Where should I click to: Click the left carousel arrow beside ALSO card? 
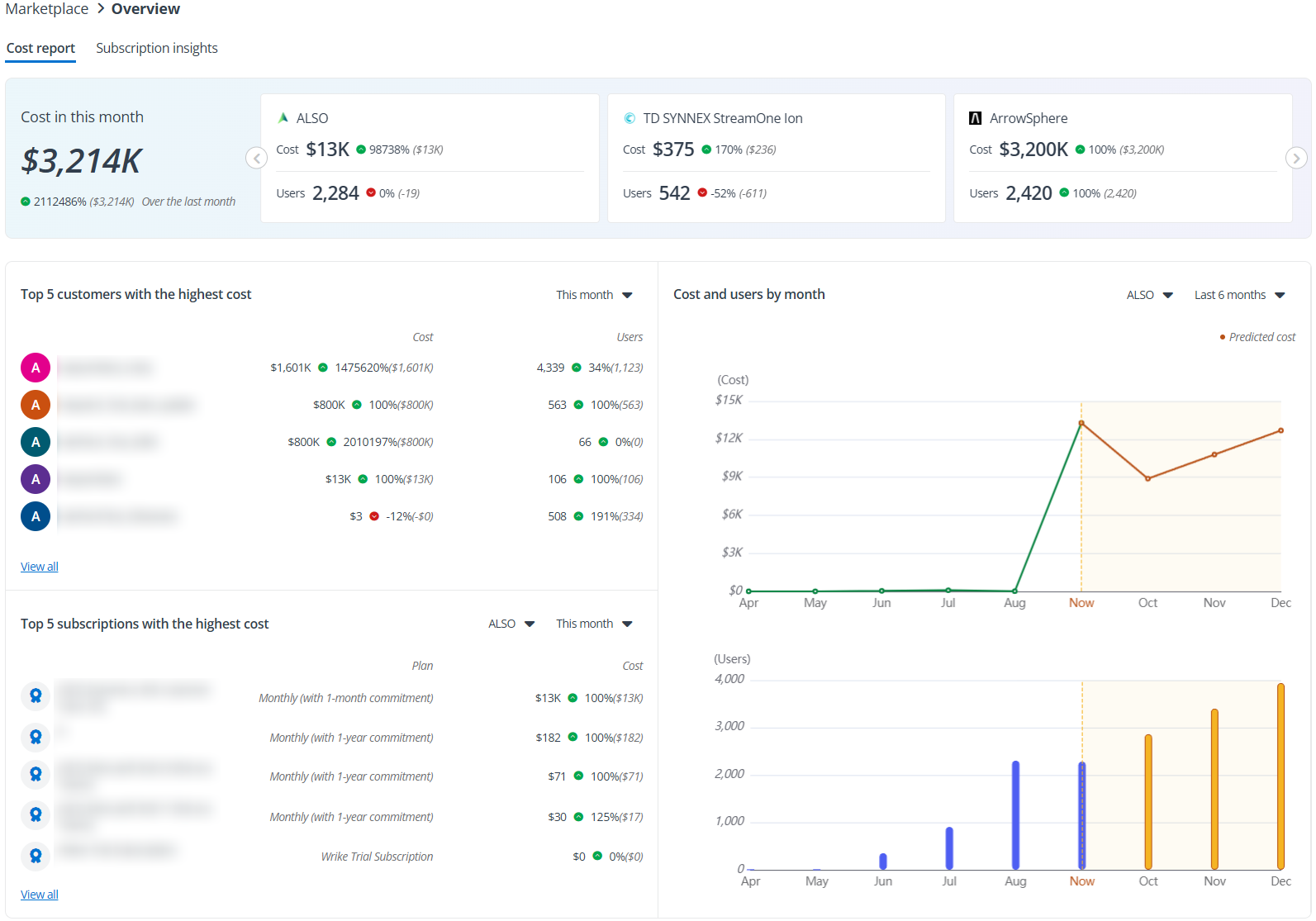(256, 158)
